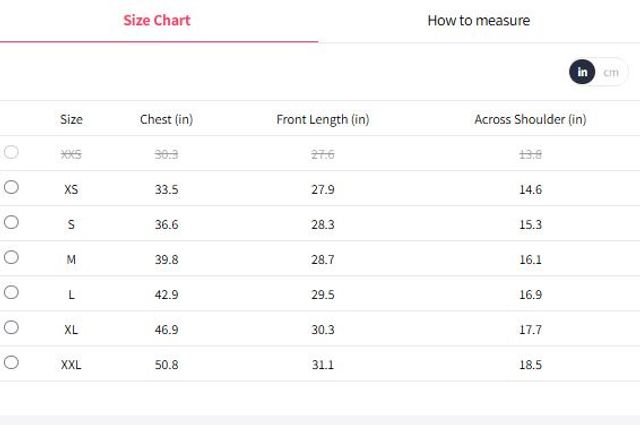Click the front length value 29.5

tap(322, 295)
